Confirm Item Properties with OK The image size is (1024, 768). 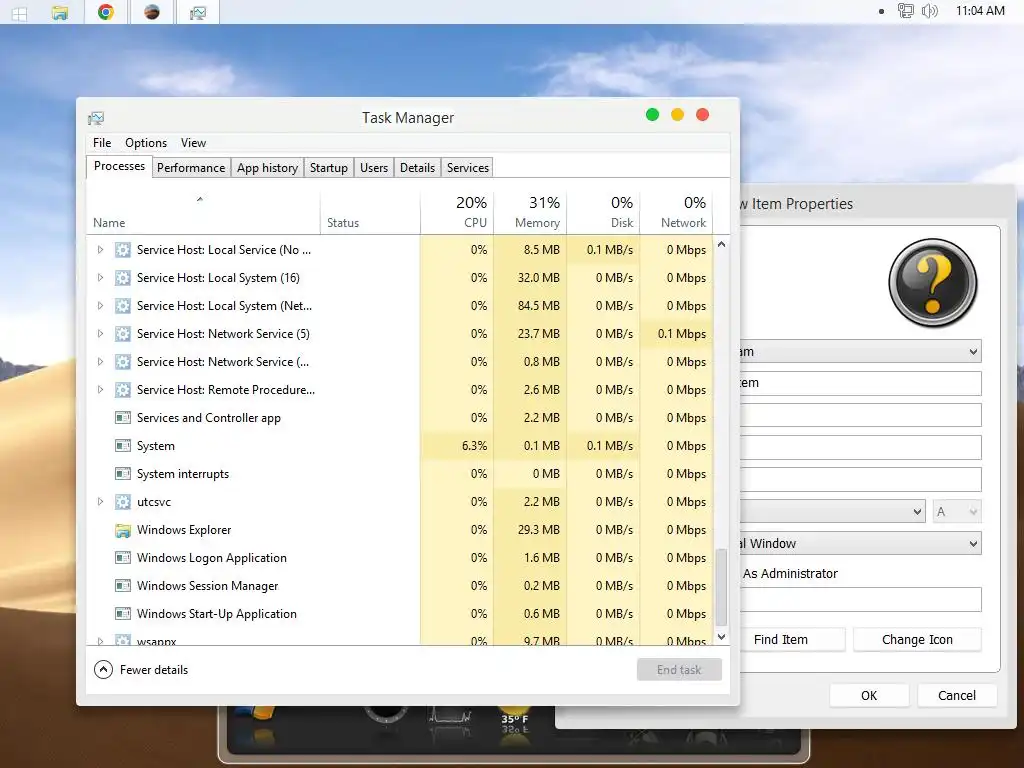pyautogui.click(x=869, y=696)
